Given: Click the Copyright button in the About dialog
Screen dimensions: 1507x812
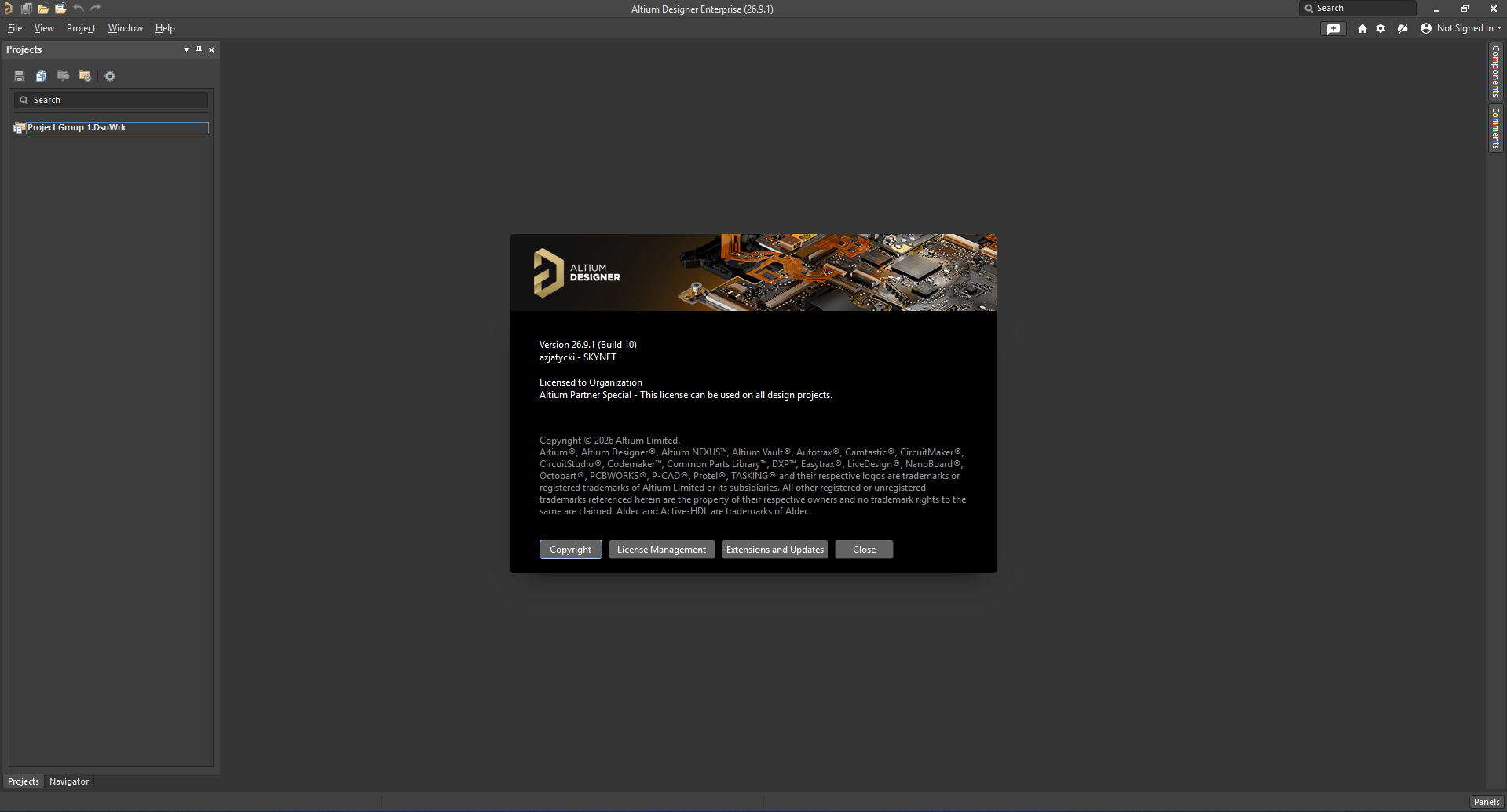Looking at the screenshot, I should point(571,550).
